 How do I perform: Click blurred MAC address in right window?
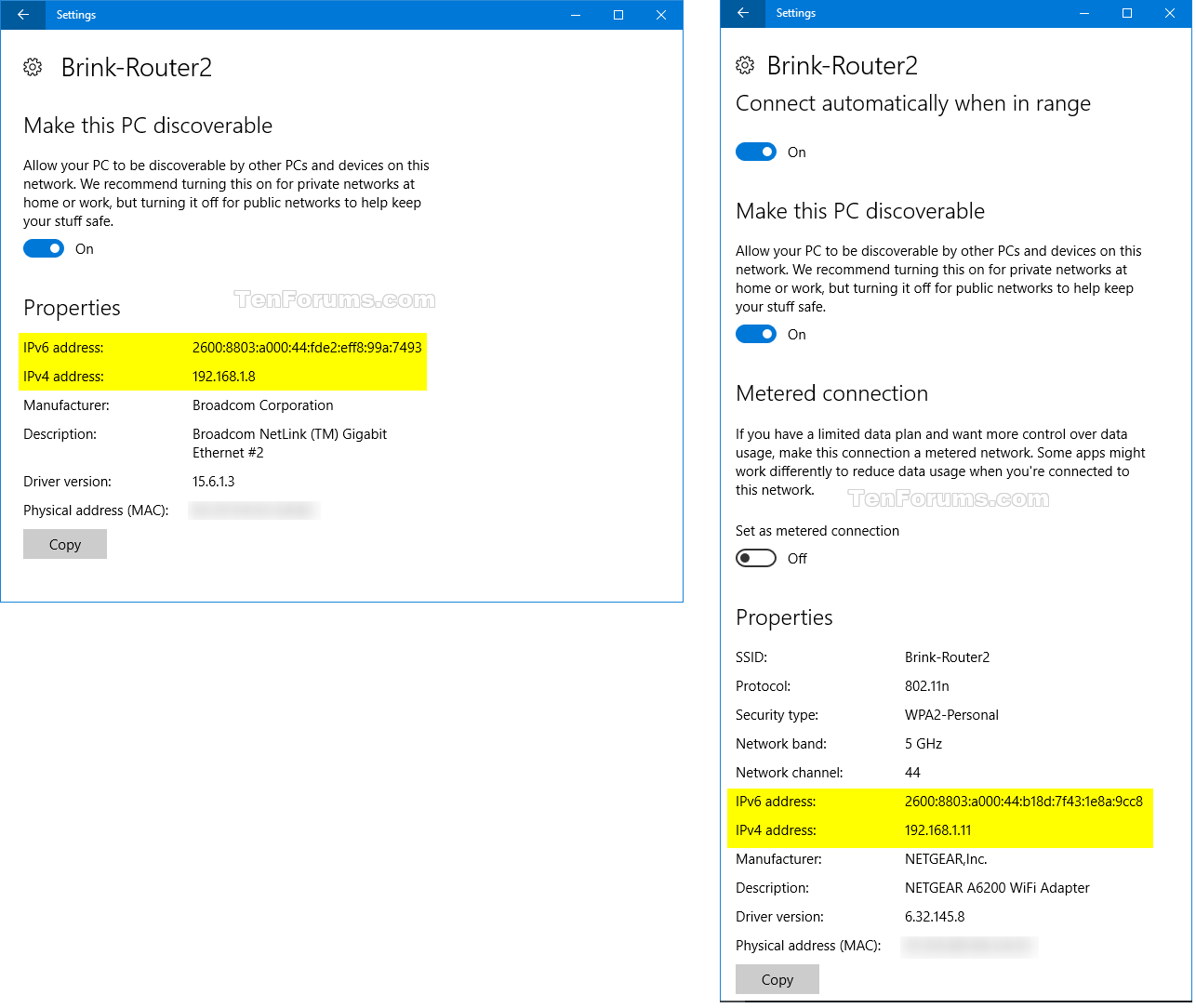point(969,946)
